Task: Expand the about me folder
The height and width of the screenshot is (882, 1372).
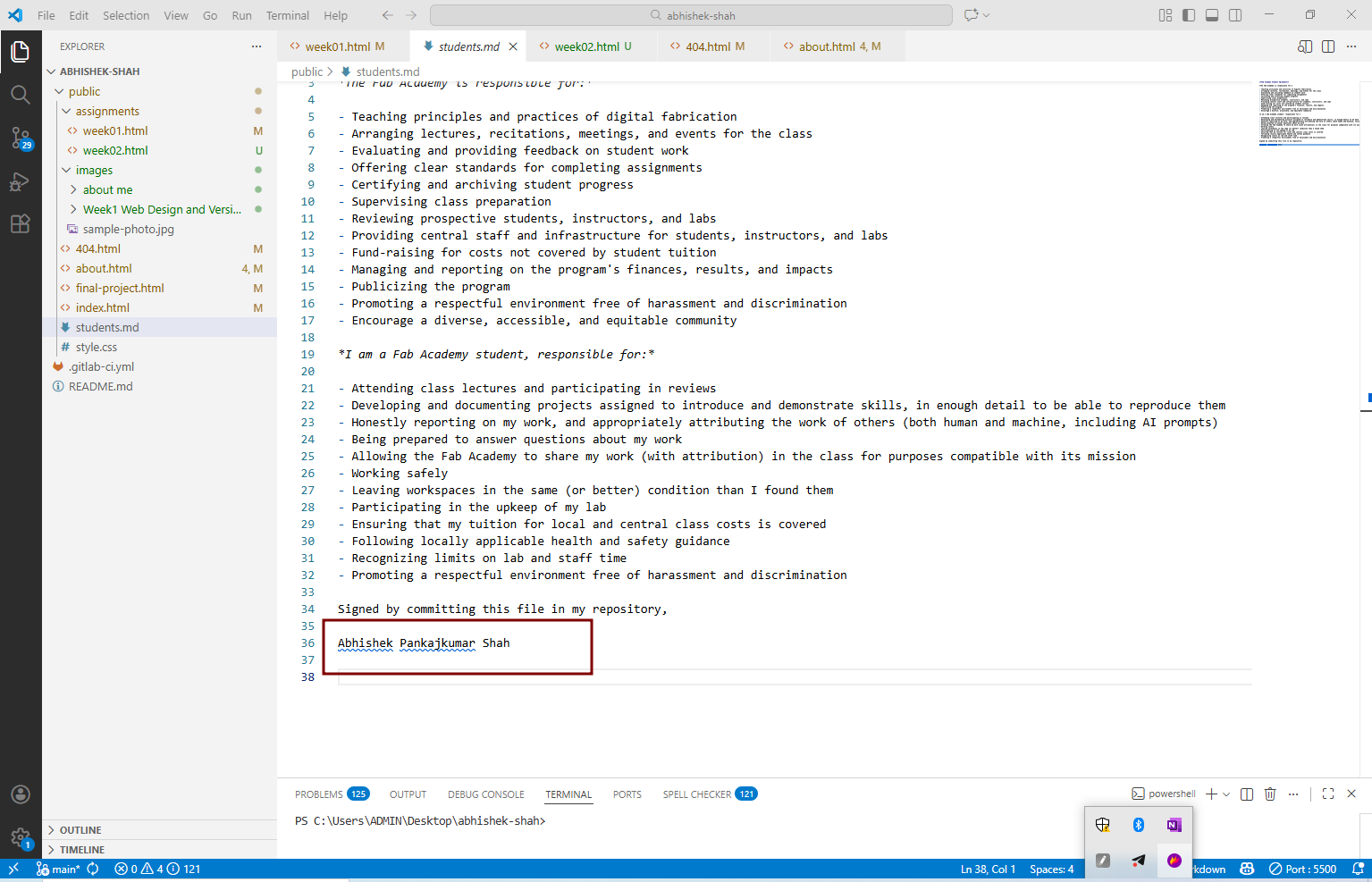Action: (x=159, y=189)
